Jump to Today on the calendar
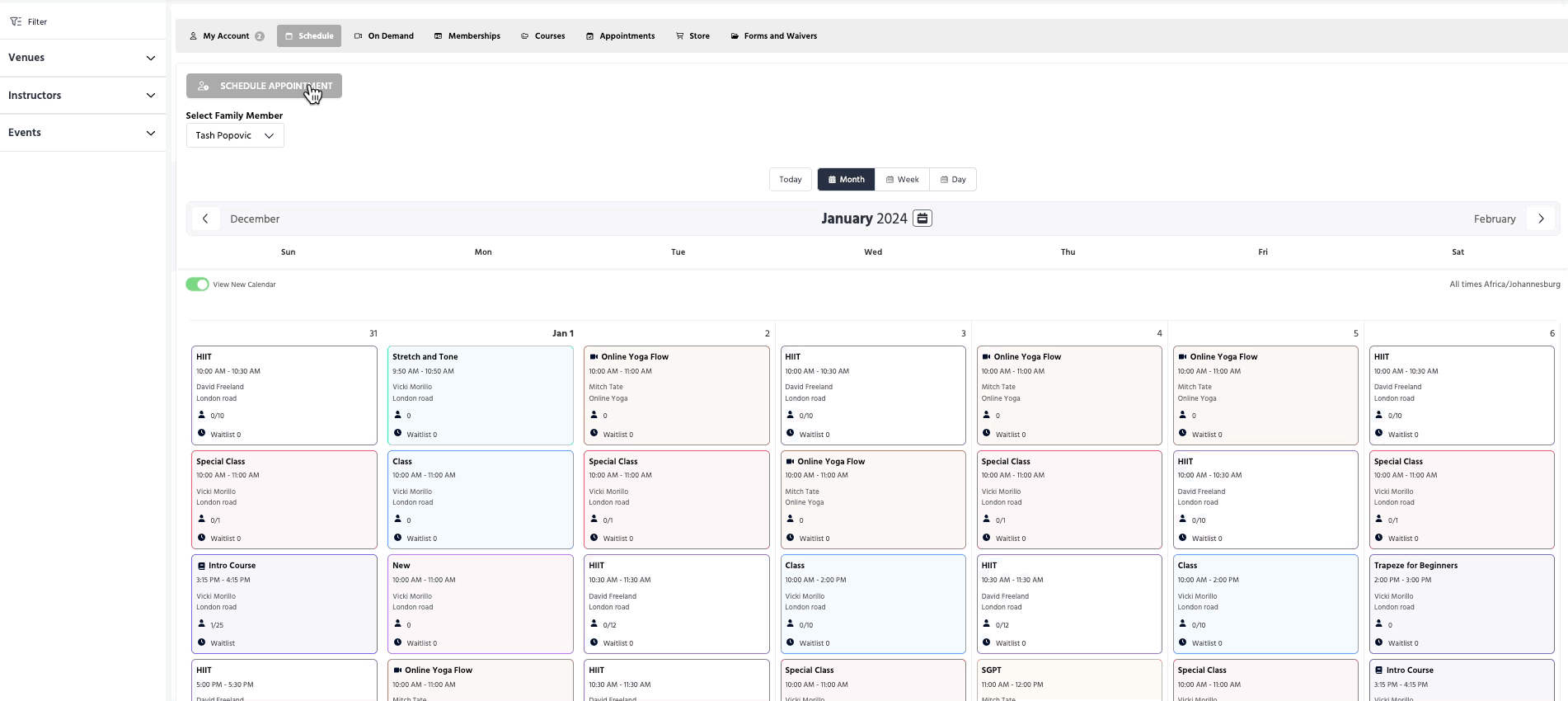 [x=790, y=180]
